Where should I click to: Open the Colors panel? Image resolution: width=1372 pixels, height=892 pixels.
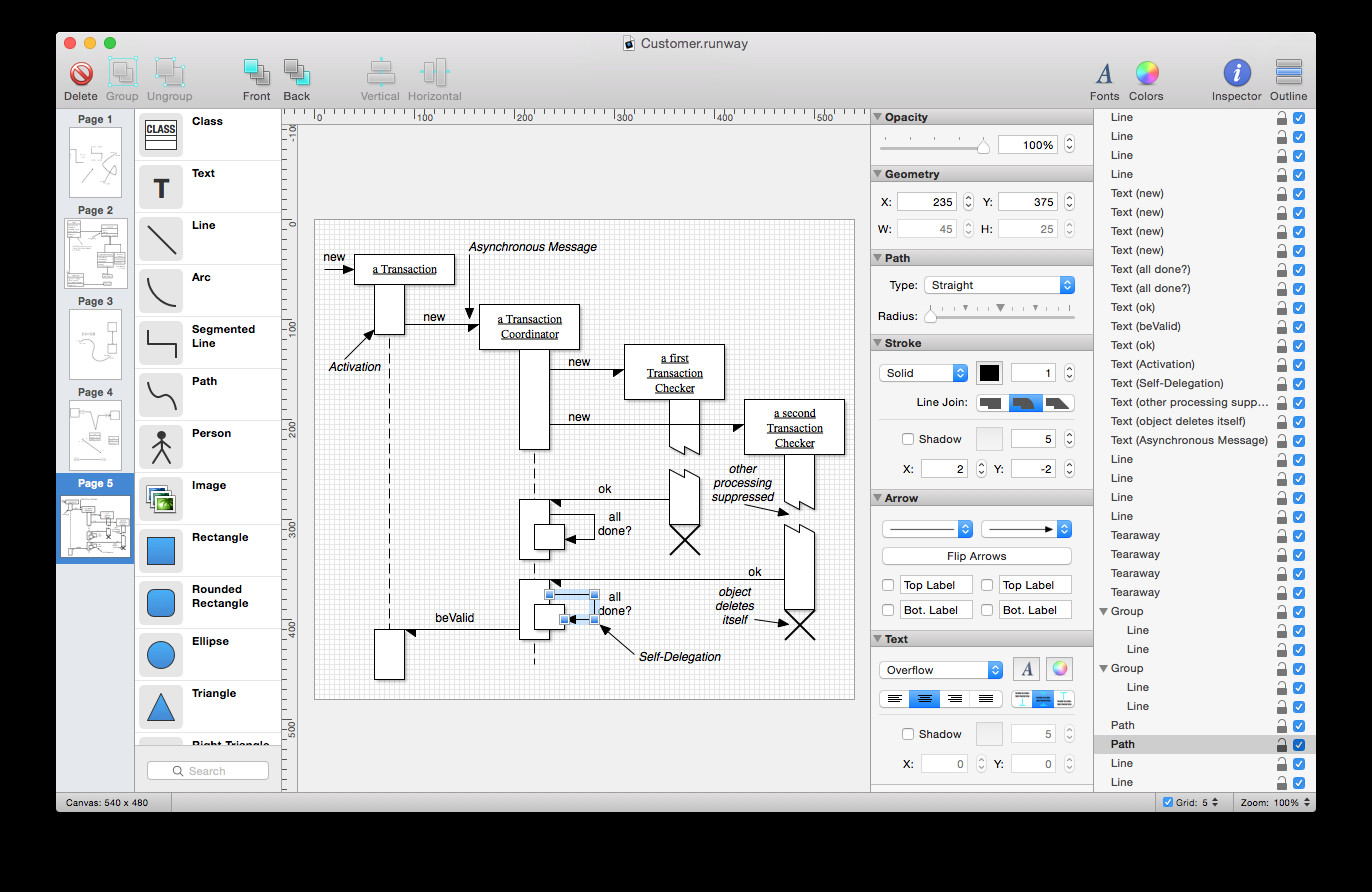point(1146,73)
